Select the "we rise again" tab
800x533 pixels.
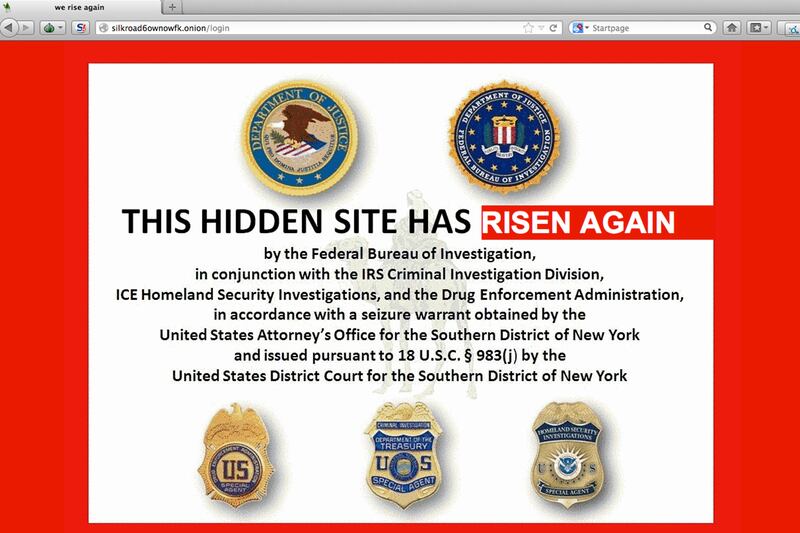pyautogui.click(x=80, y=7)
